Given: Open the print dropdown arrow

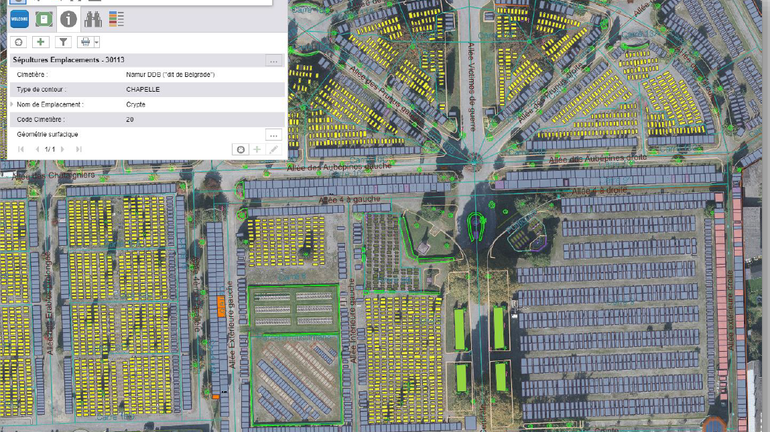Looking at the screenshot, I should click(x=96, y=42).
